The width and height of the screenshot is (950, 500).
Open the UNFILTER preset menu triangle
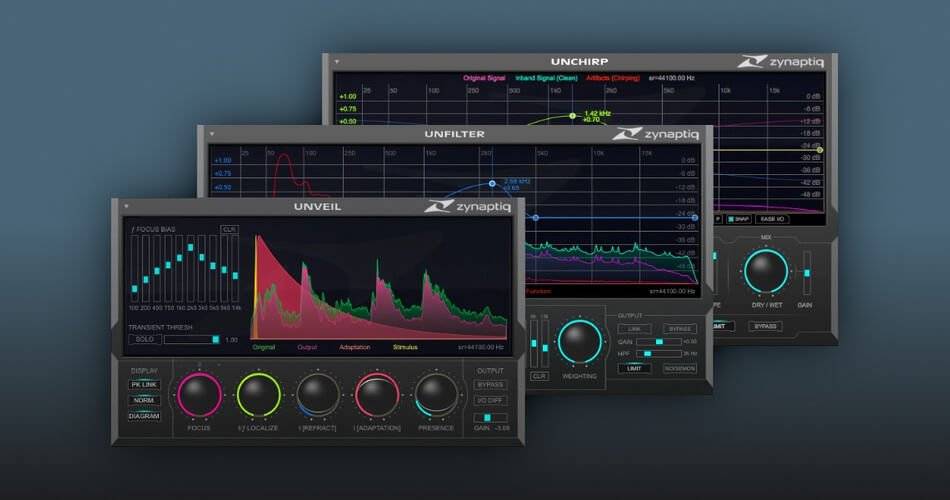[x=212, y=134]
